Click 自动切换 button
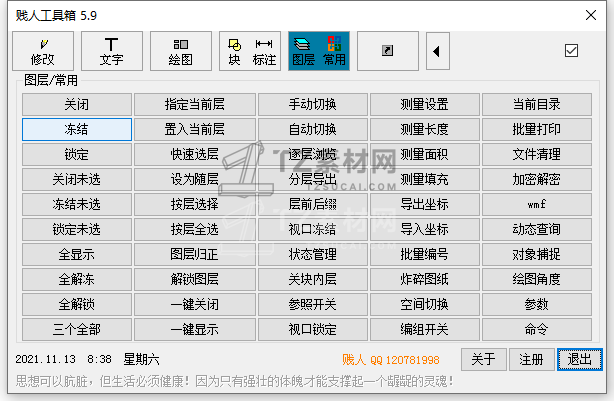 (x=313, y=130)
